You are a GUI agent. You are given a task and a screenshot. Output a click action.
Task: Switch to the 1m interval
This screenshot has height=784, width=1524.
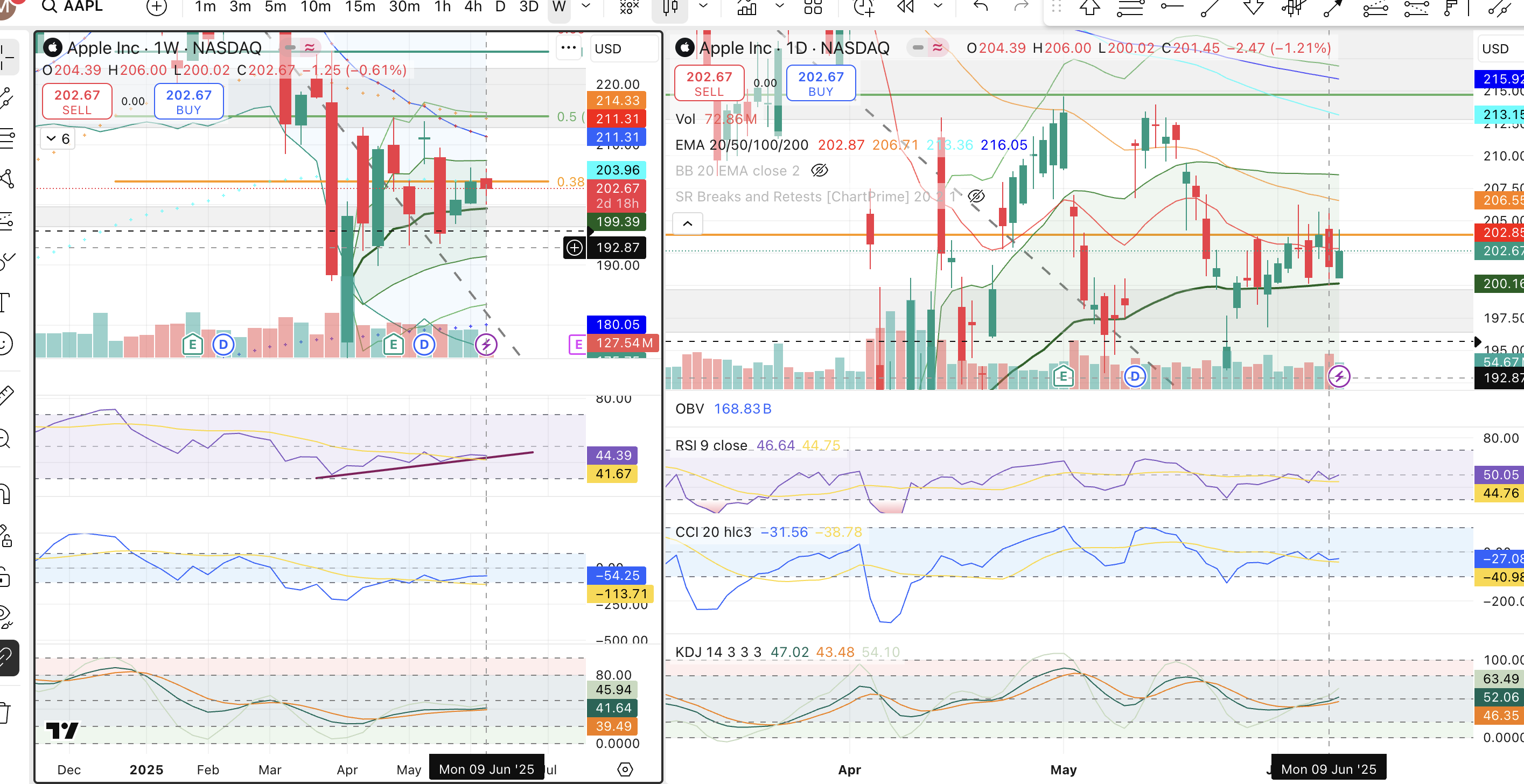click(205, 7)
